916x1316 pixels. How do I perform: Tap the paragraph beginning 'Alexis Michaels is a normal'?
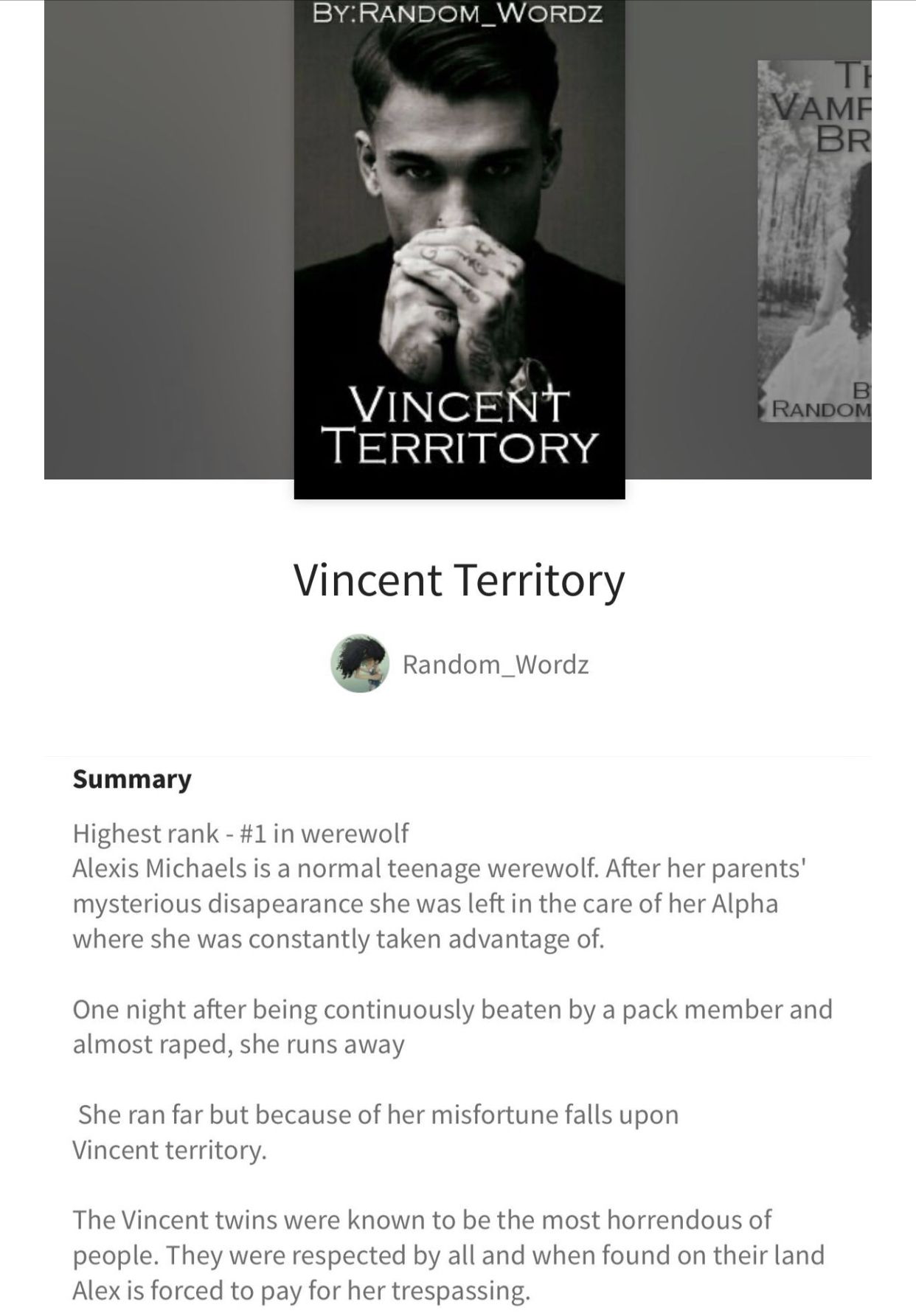click(440, 904)
